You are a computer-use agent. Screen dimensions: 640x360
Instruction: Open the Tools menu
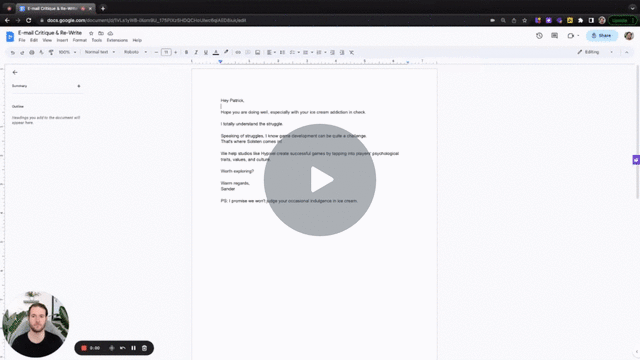tap(97, 40)
